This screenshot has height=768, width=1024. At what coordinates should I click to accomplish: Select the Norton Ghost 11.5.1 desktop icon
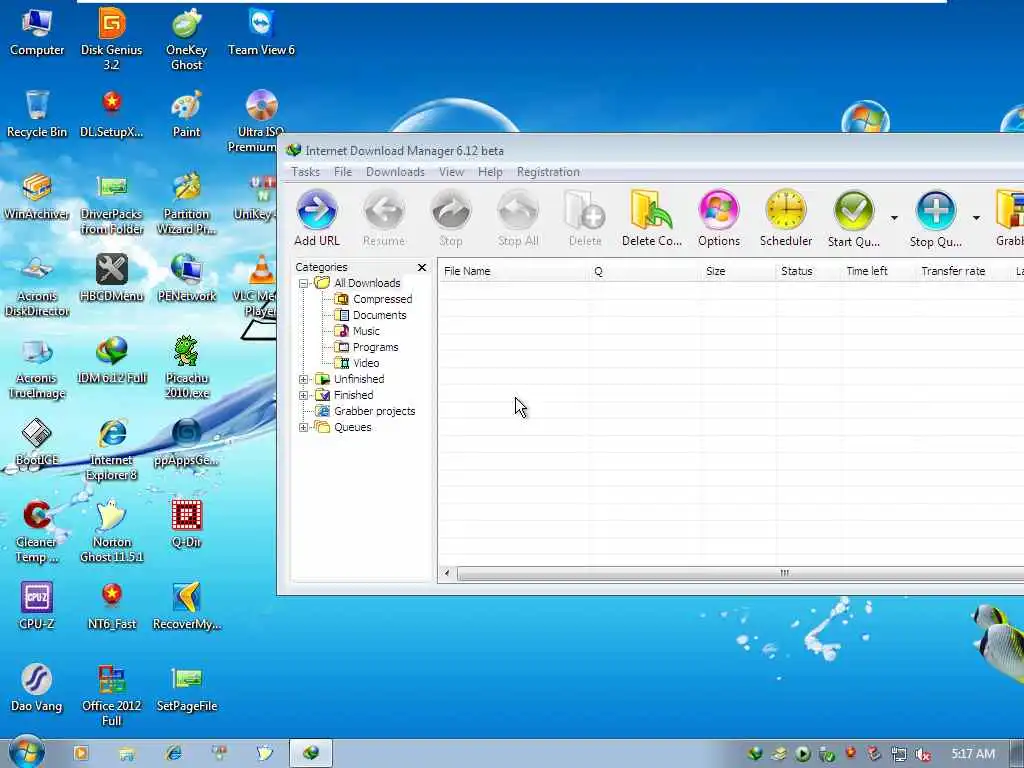pyautogui.click(x=112, y=532)
